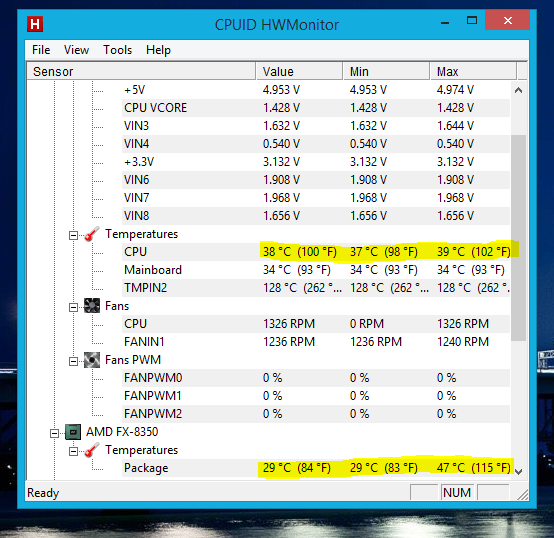
Task: Click the AMD FX-8350 processor chip icon
Action: 73,432
